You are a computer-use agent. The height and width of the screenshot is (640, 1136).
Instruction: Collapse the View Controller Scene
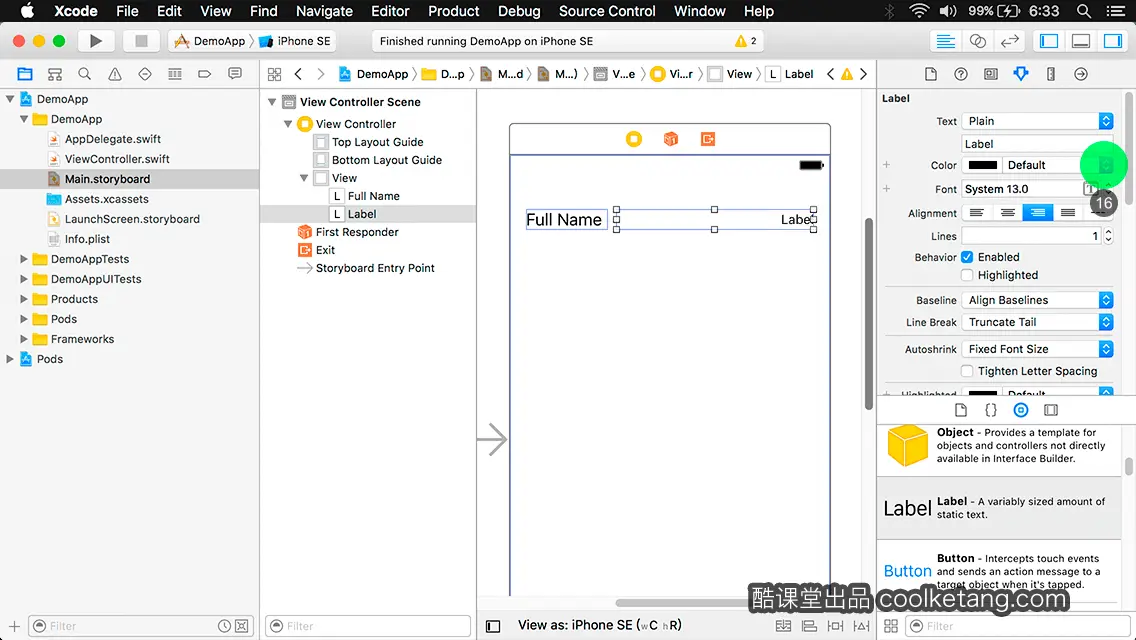tap(272, 102)
